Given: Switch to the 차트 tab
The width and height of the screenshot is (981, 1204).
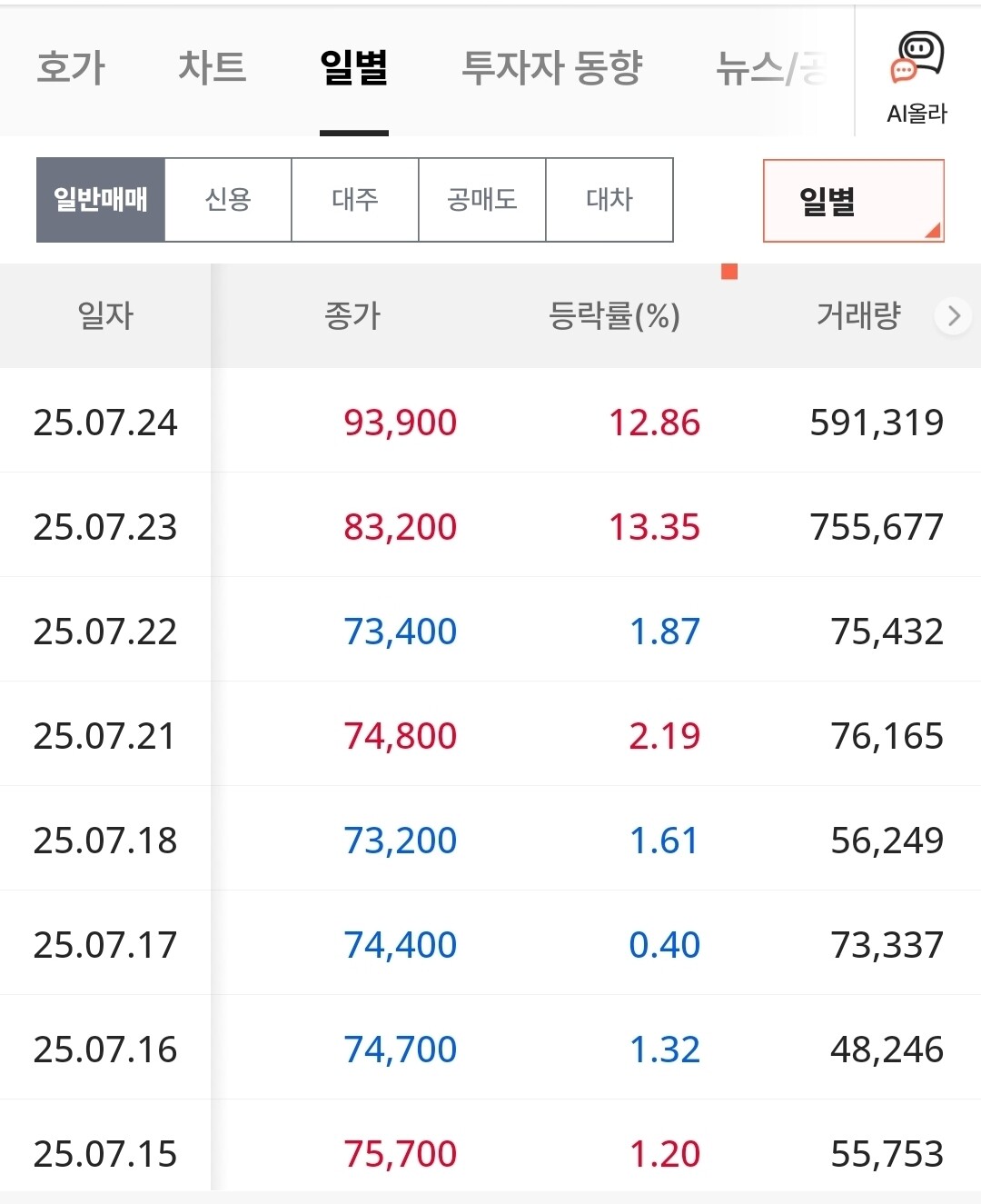Looking at the screenshot, I should point(212,69).
